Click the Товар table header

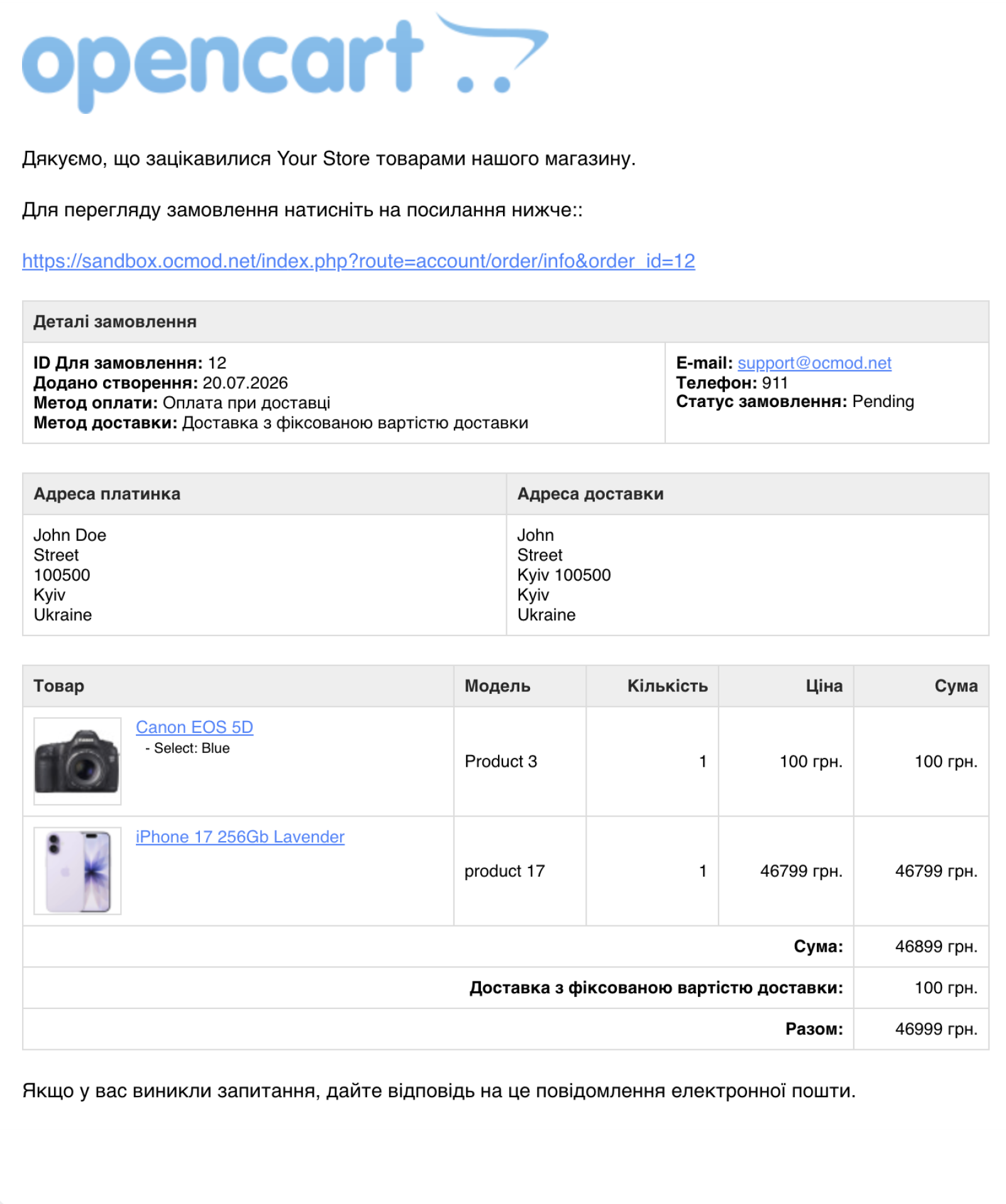tap(59, 686)
